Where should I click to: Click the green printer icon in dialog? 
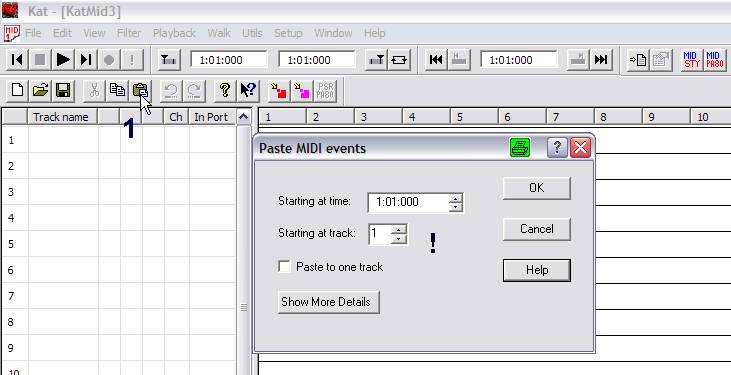tap(520, 148)
